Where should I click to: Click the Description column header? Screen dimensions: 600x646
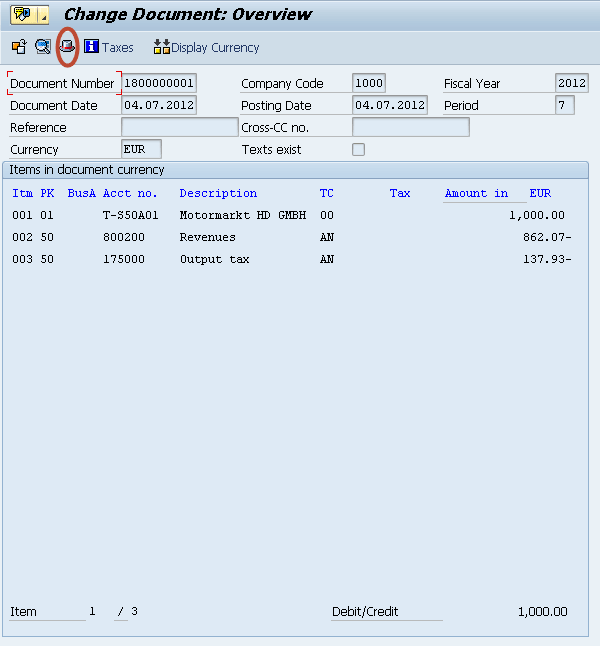tap(218, 193)
